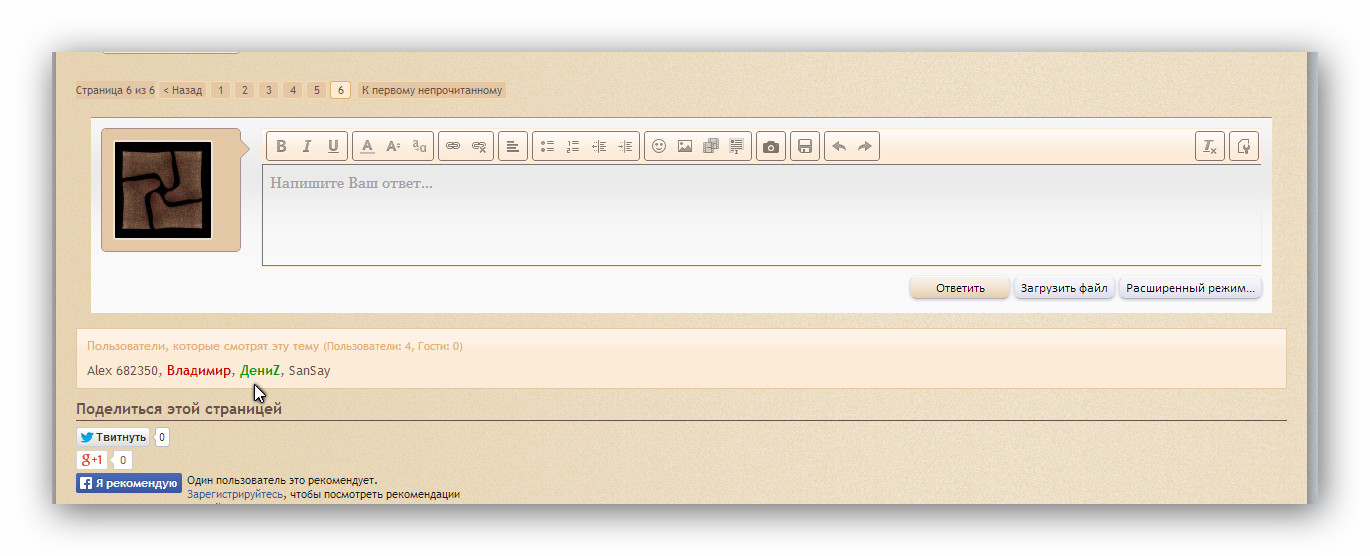Select current page 6 in pagination

click(340, 90)
